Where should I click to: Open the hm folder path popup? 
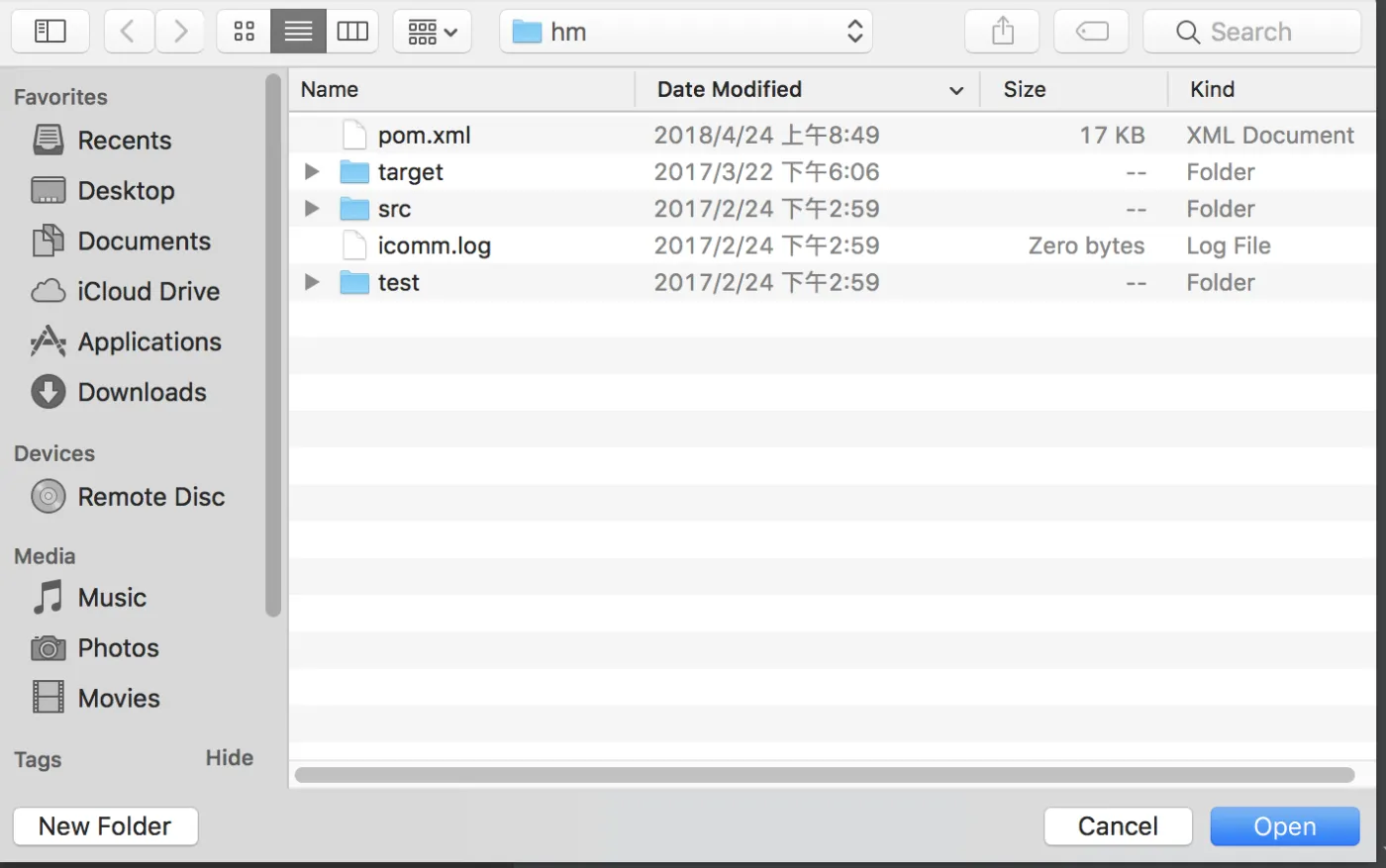[686, 32]
